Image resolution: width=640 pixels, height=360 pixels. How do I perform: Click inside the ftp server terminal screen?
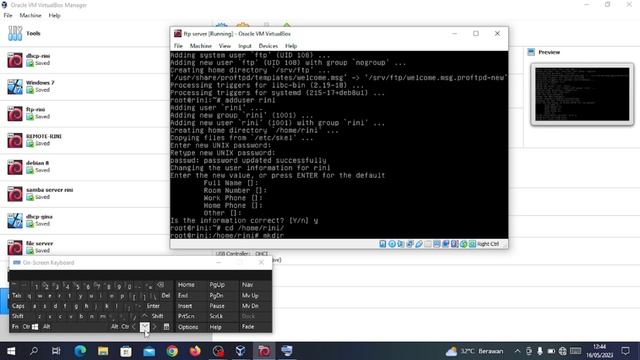339,145
